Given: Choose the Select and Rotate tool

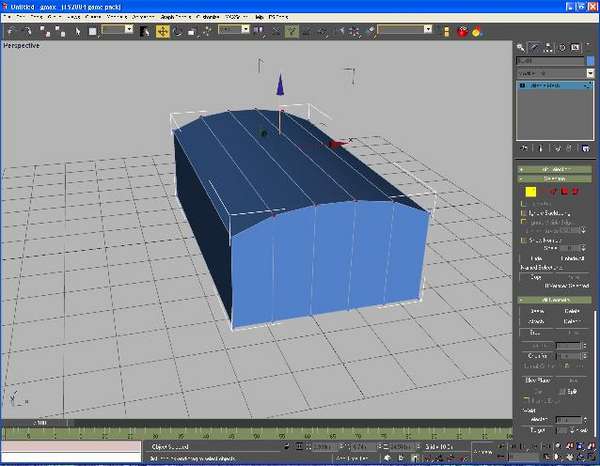Looking at the screenshot, I should coord(176,31).
